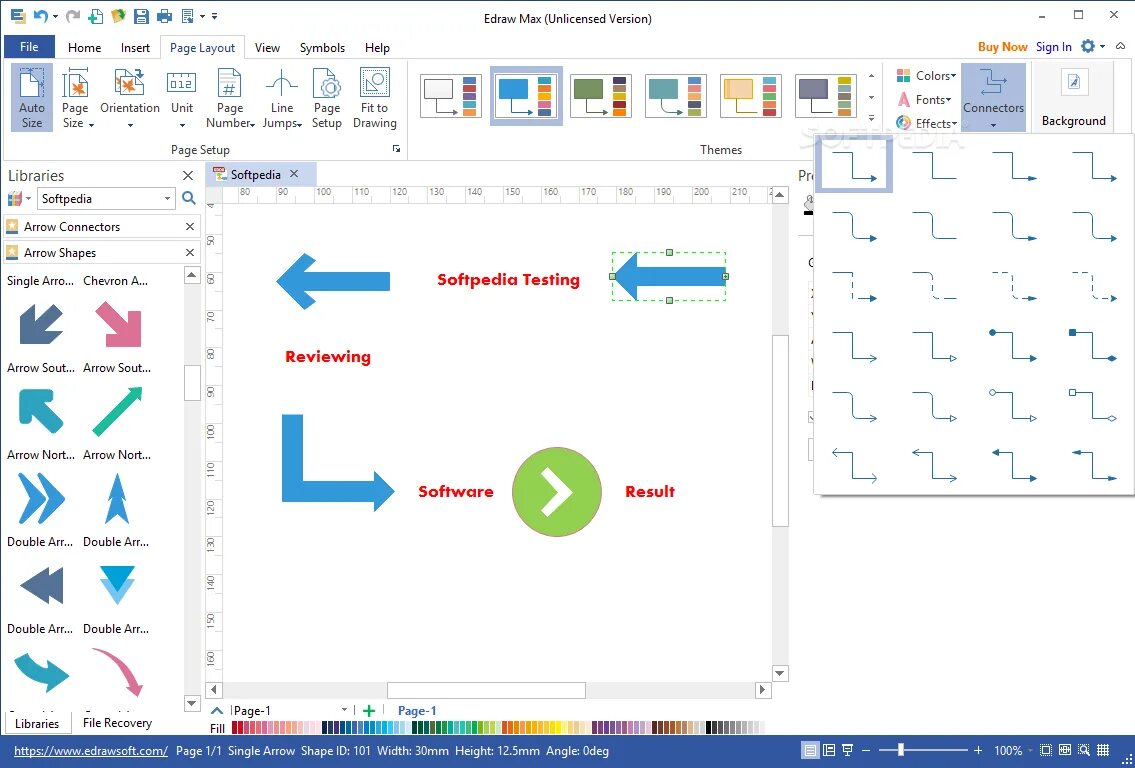Open the theme Effects dropdown
1135x768 pixels.
[x=927, y=123]
